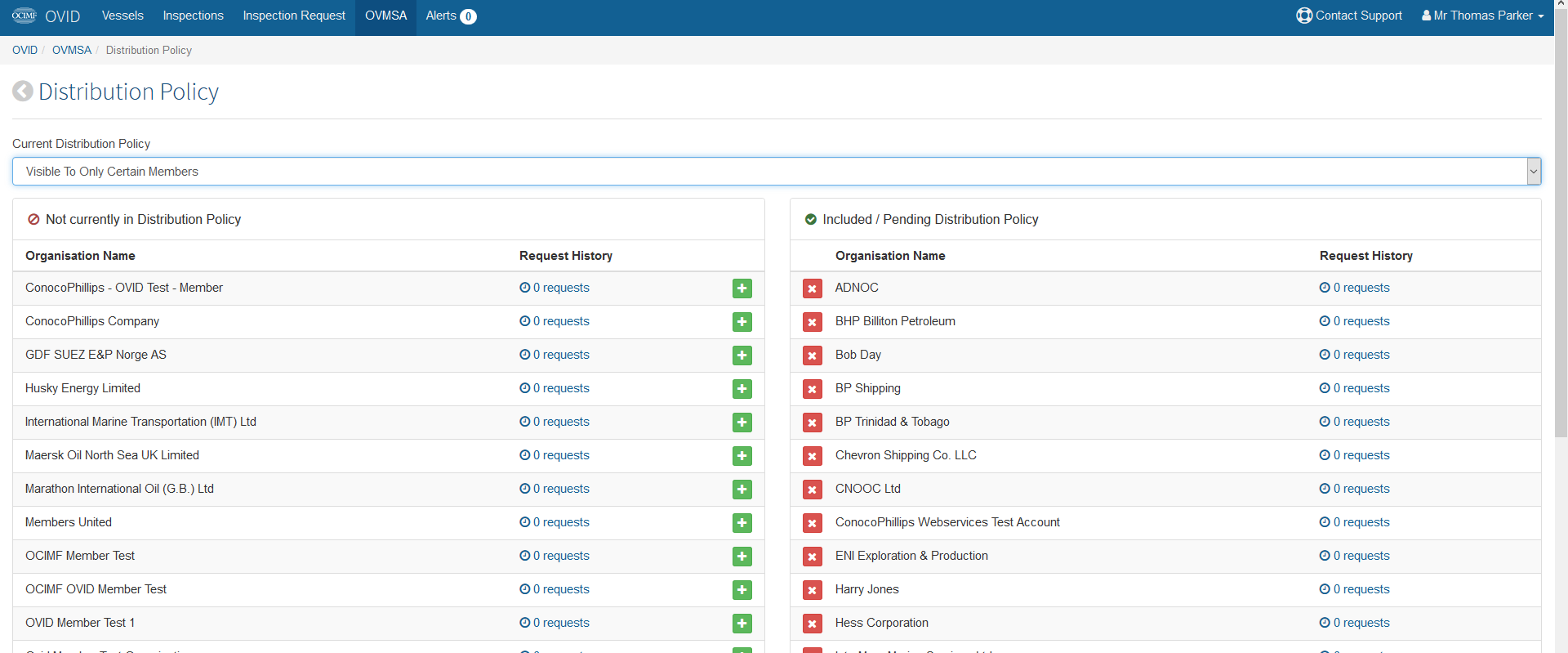Open Alerts in the navbar
This screenshot has width=1568, height=653.
451,16
